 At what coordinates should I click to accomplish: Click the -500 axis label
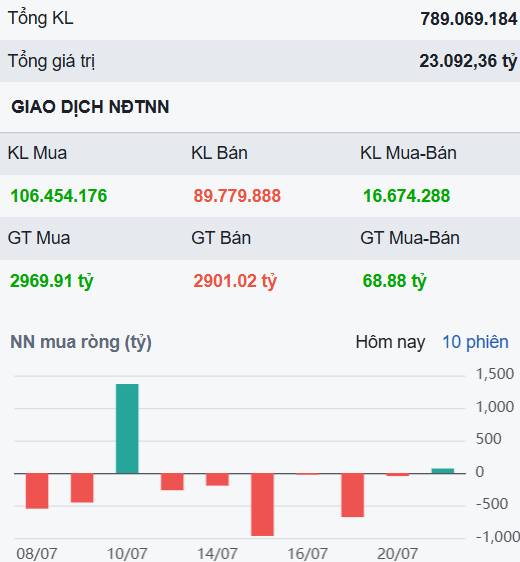coord(492,504)
